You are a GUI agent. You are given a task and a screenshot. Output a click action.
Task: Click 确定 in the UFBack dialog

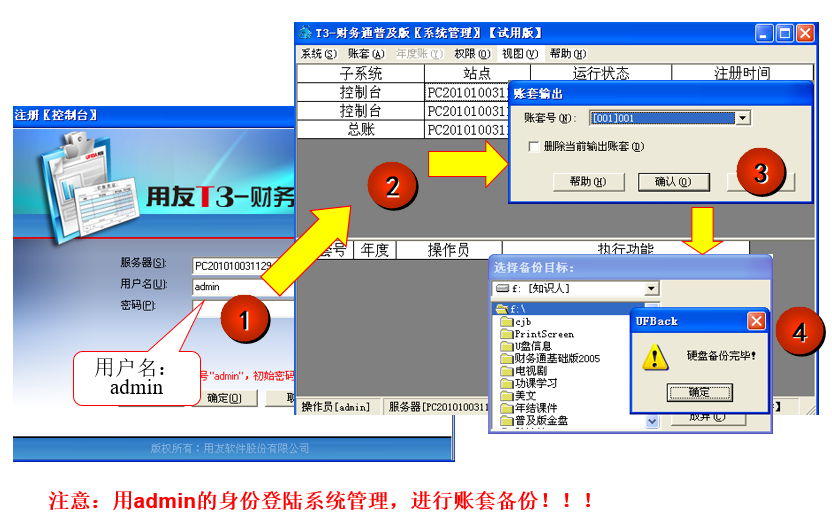point(699,393)
